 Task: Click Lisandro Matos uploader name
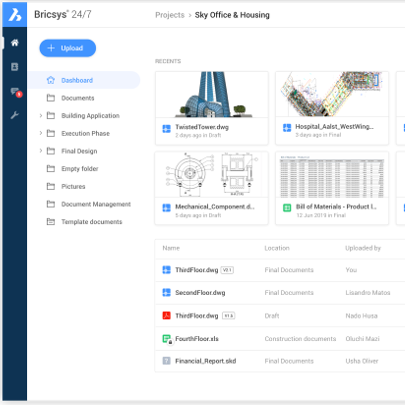[368, 293]
